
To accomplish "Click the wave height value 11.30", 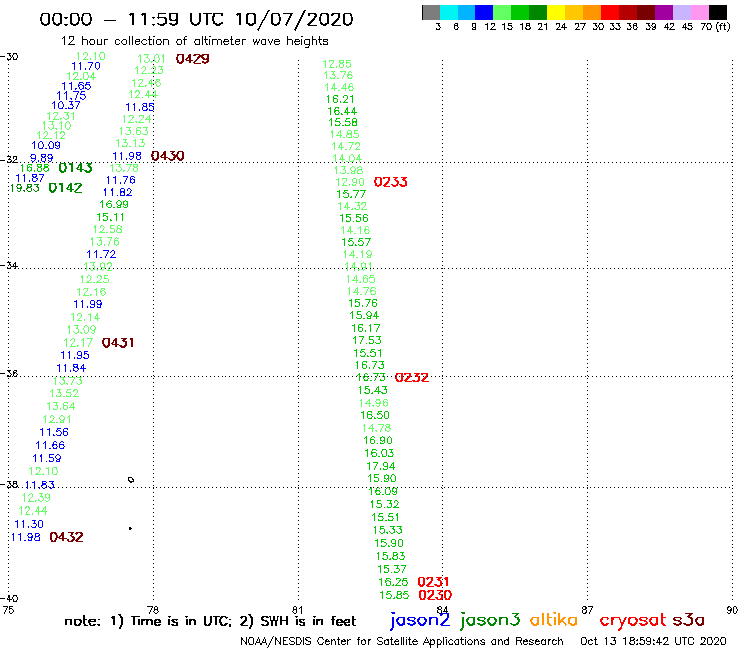I will pyautogui.click(x=29, y=524).
